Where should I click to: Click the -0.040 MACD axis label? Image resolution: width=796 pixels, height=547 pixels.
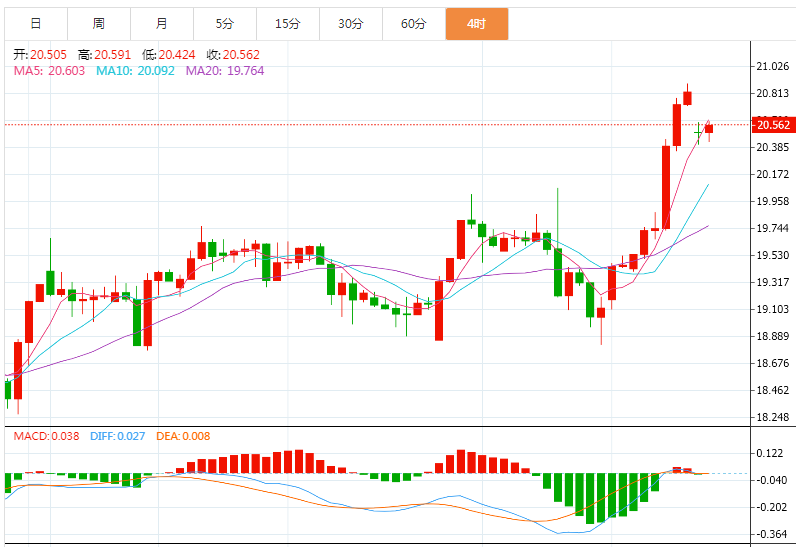[770, 480]
